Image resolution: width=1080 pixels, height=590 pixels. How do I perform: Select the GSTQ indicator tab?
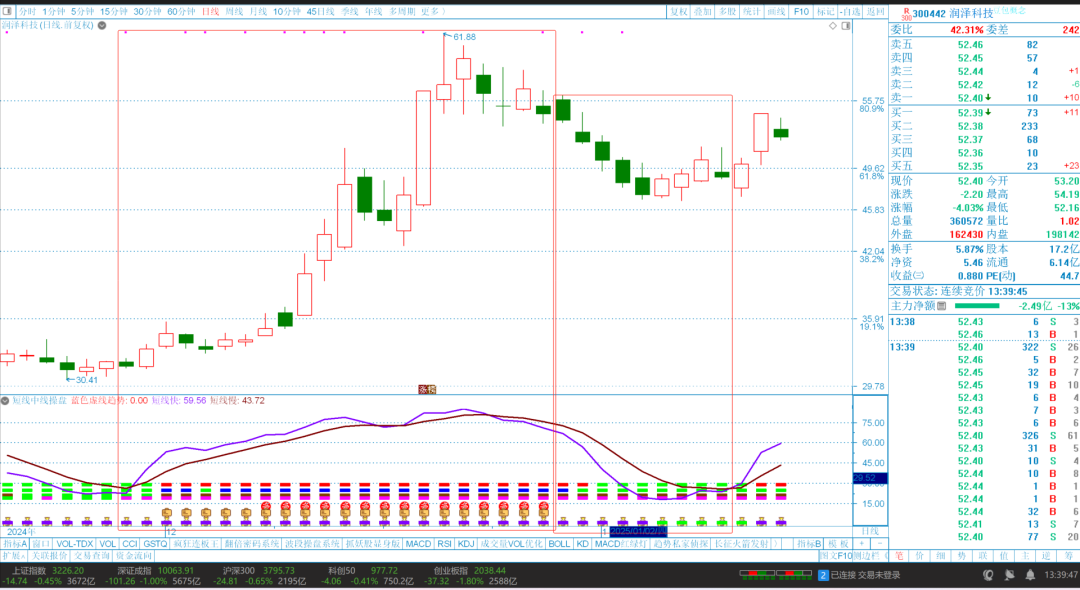pos(155,544)
